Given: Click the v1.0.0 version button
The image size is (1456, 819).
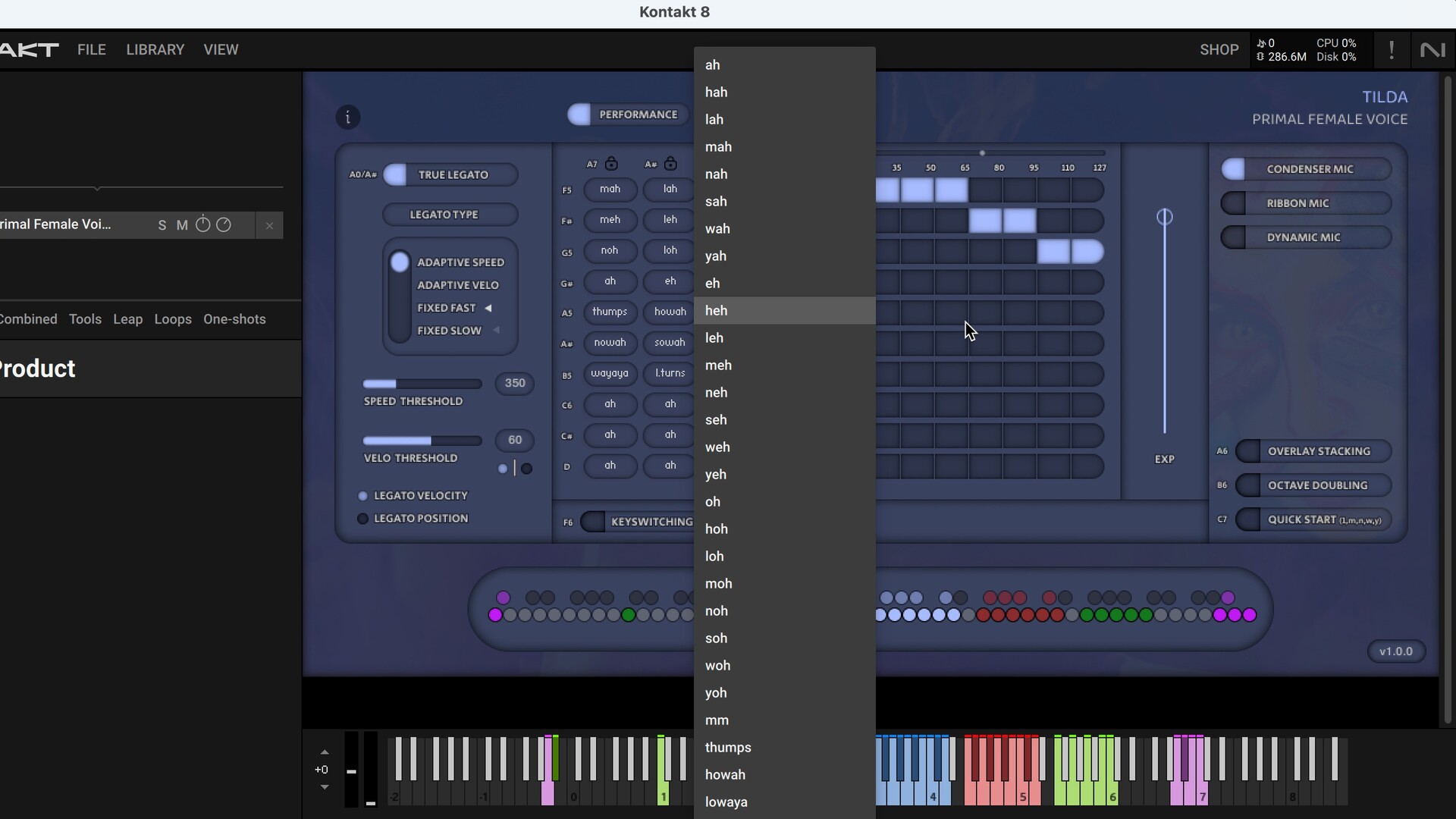Looking at the screenshot, I should point(1396,651).
